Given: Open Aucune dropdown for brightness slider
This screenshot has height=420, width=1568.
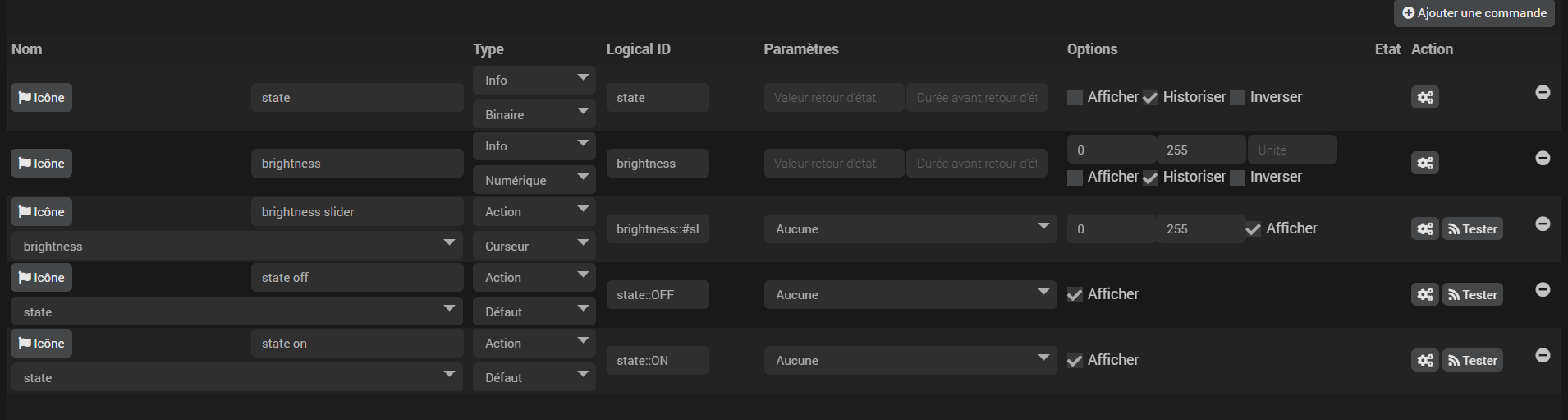Looking at the screenshot, I should click(x=910, y=229).
